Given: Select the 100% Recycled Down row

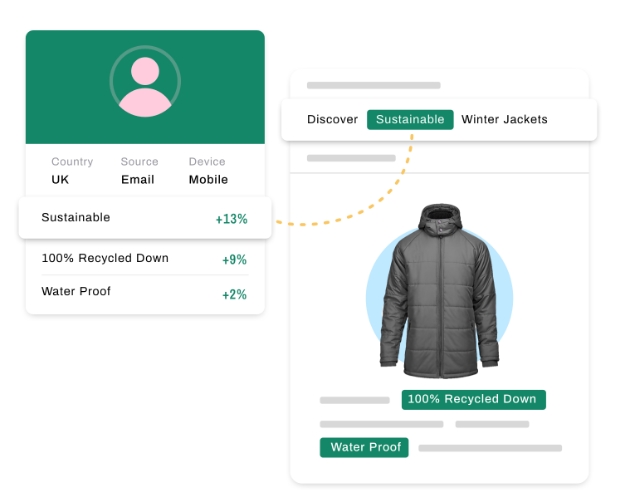Looking at the screenshot, I should pyautogui.click(x=145, y=258).
